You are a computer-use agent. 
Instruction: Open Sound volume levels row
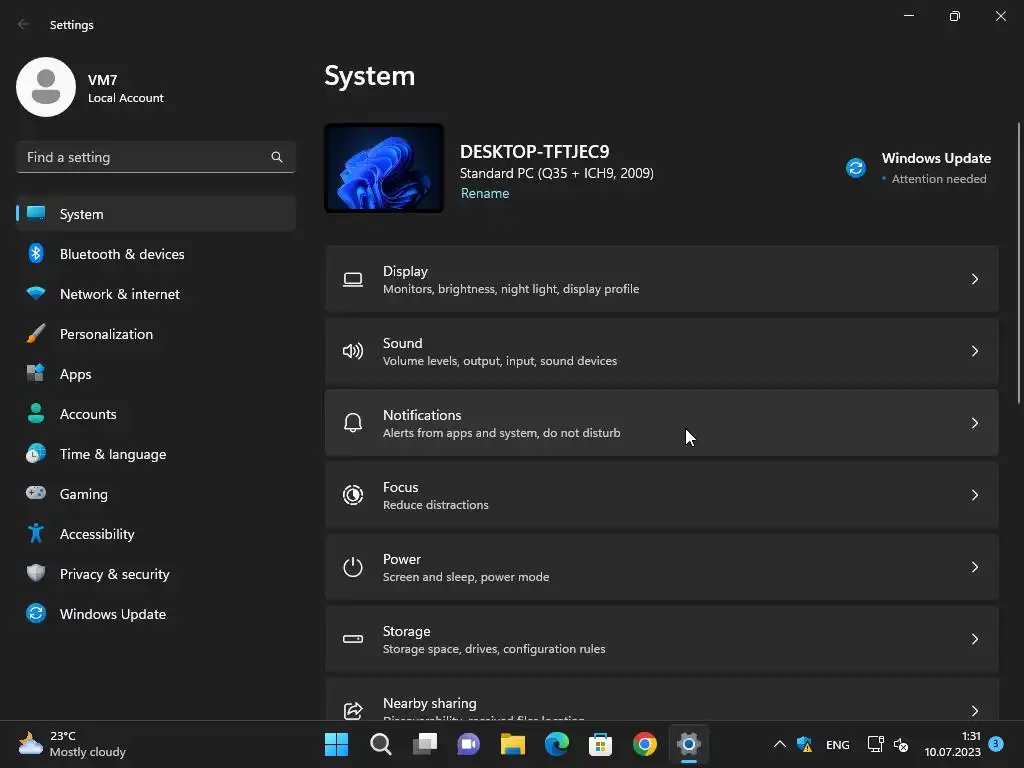pyautogui.click(x=662, y=351)
